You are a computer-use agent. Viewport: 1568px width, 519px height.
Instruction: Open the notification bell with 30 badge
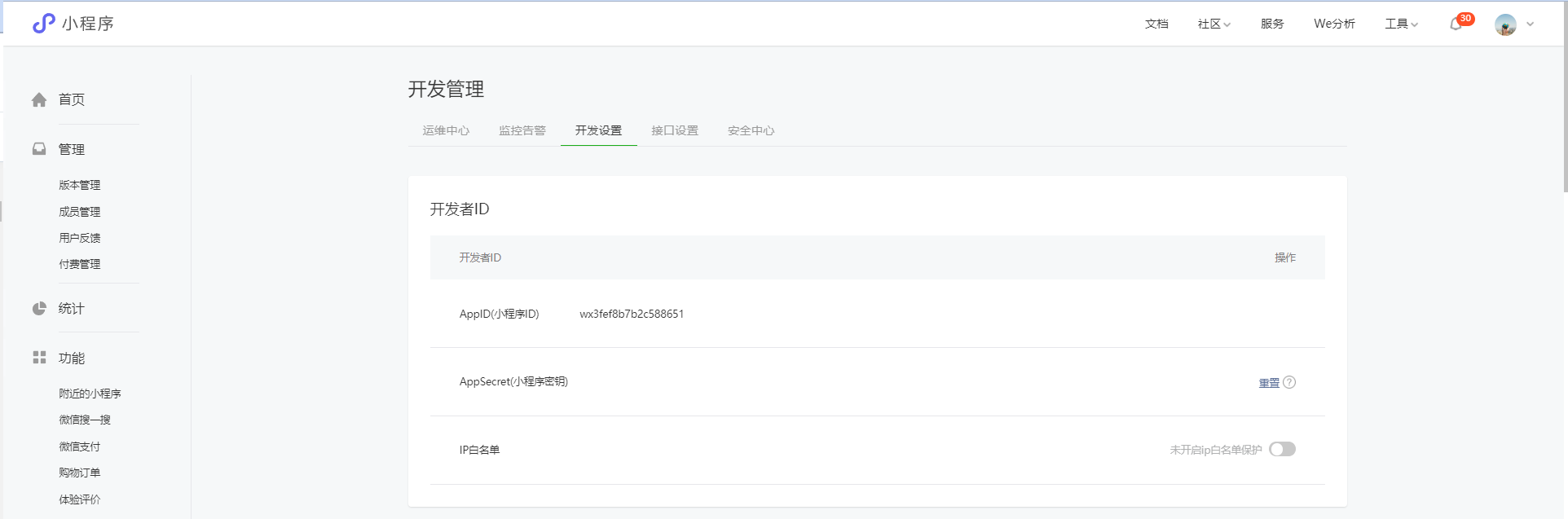point(1456,24)
